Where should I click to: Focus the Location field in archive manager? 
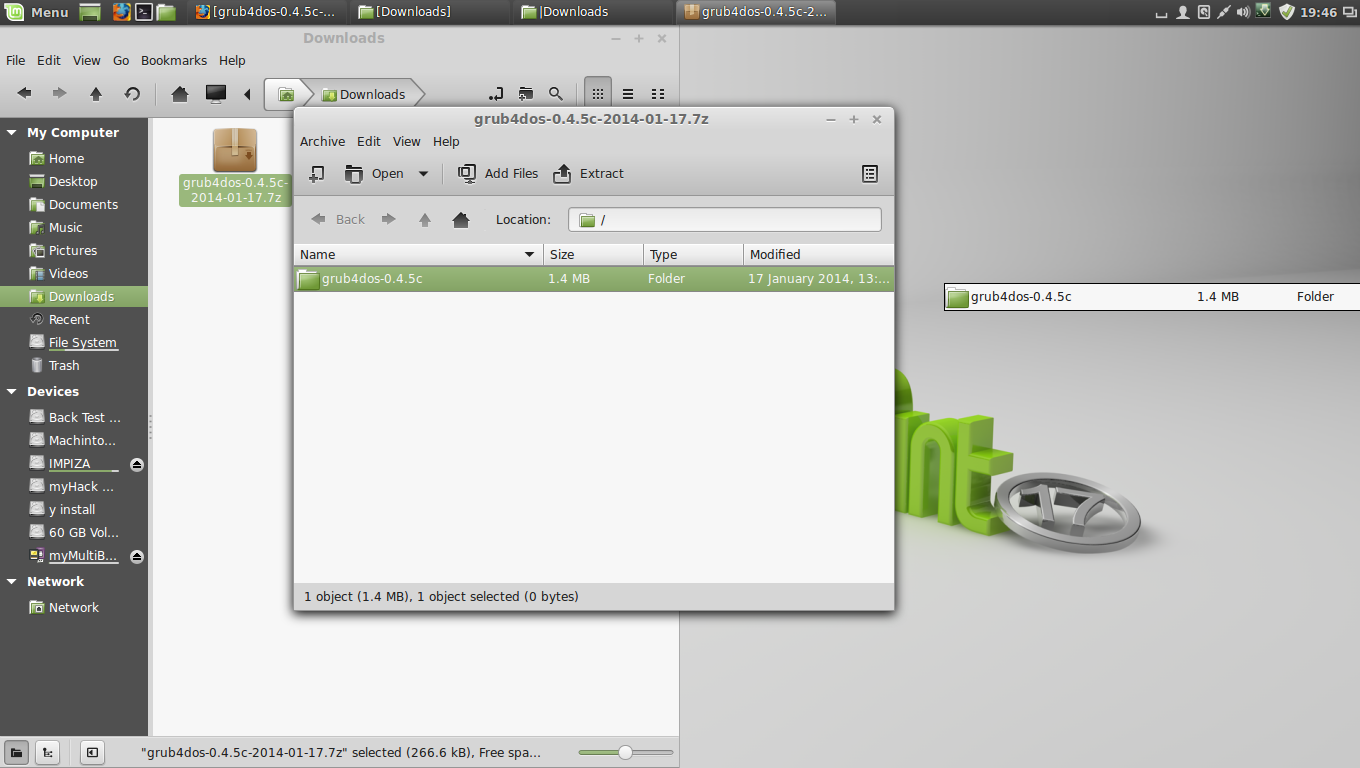pyautogui.click(x=725, y=219)
